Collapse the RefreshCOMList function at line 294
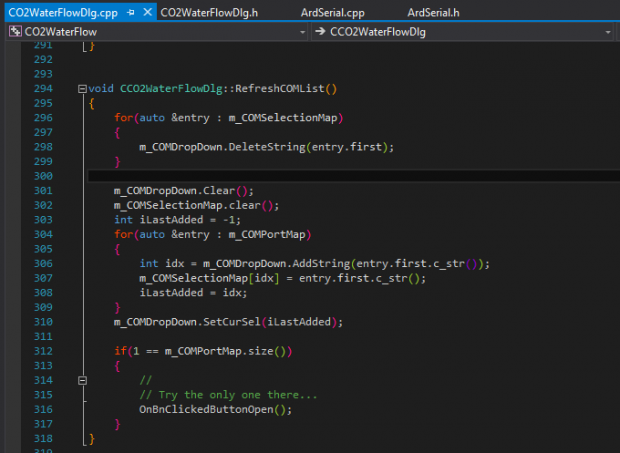Image resolution: width=620 pixels, height=453 pixels. (82, 89)
